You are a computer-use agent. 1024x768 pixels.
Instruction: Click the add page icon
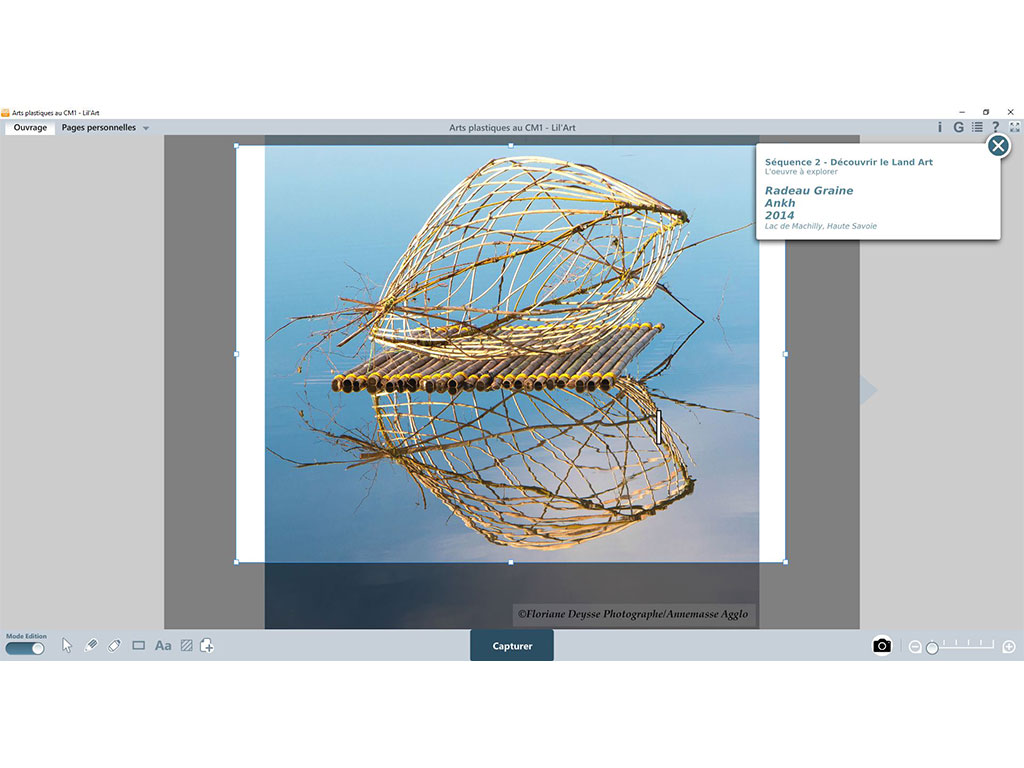207,646
